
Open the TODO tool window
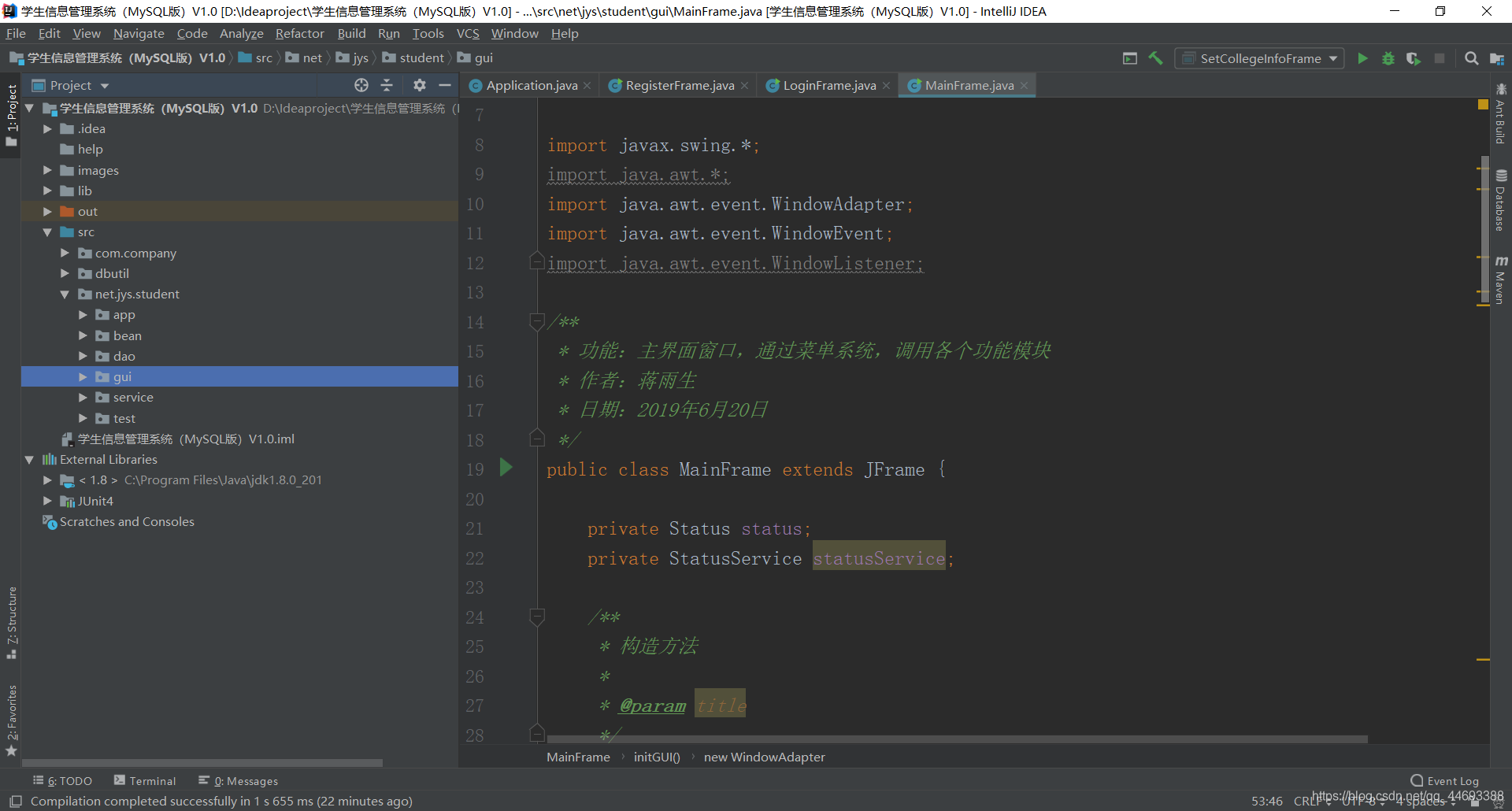pyautogui.click(x=63, y=780)
